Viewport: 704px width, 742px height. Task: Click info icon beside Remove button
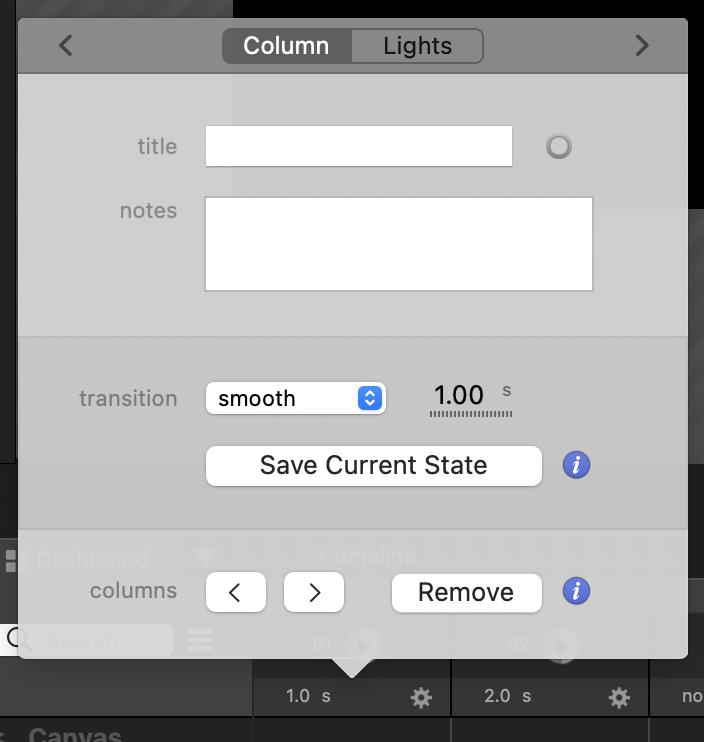click(576, 591)
